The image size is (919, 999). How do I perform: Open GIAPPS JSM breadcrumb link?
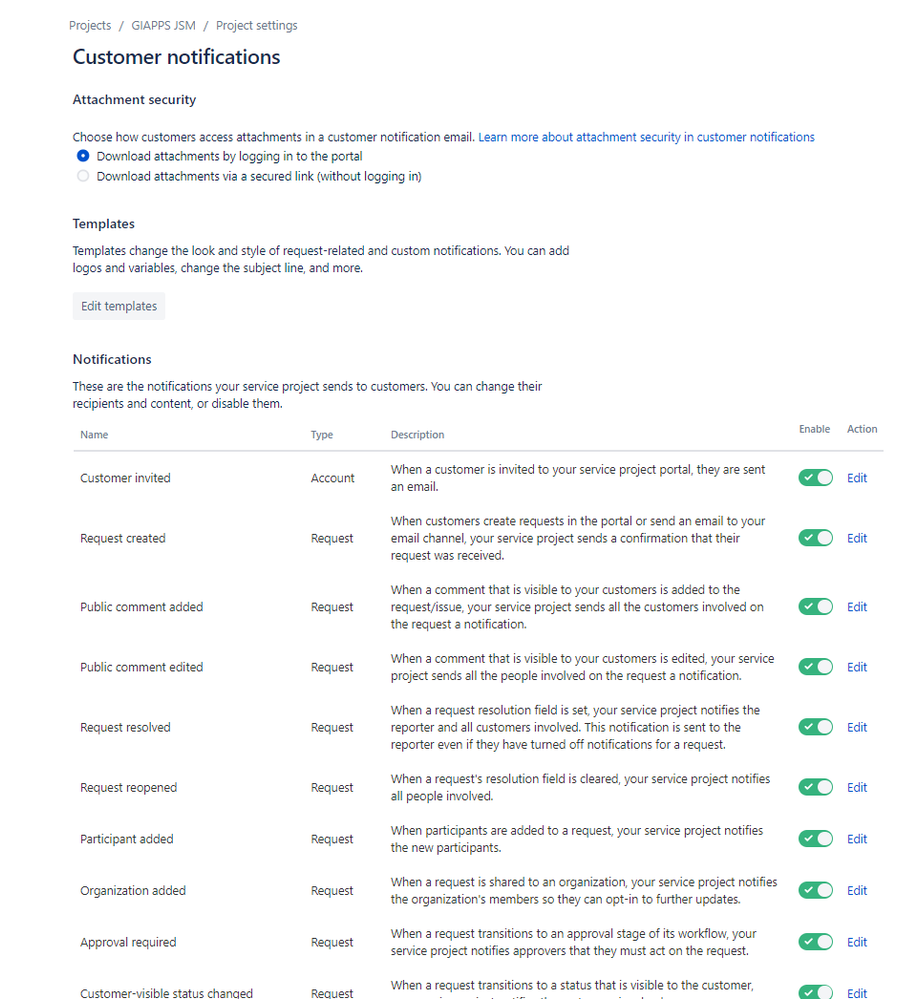point(163,25)
